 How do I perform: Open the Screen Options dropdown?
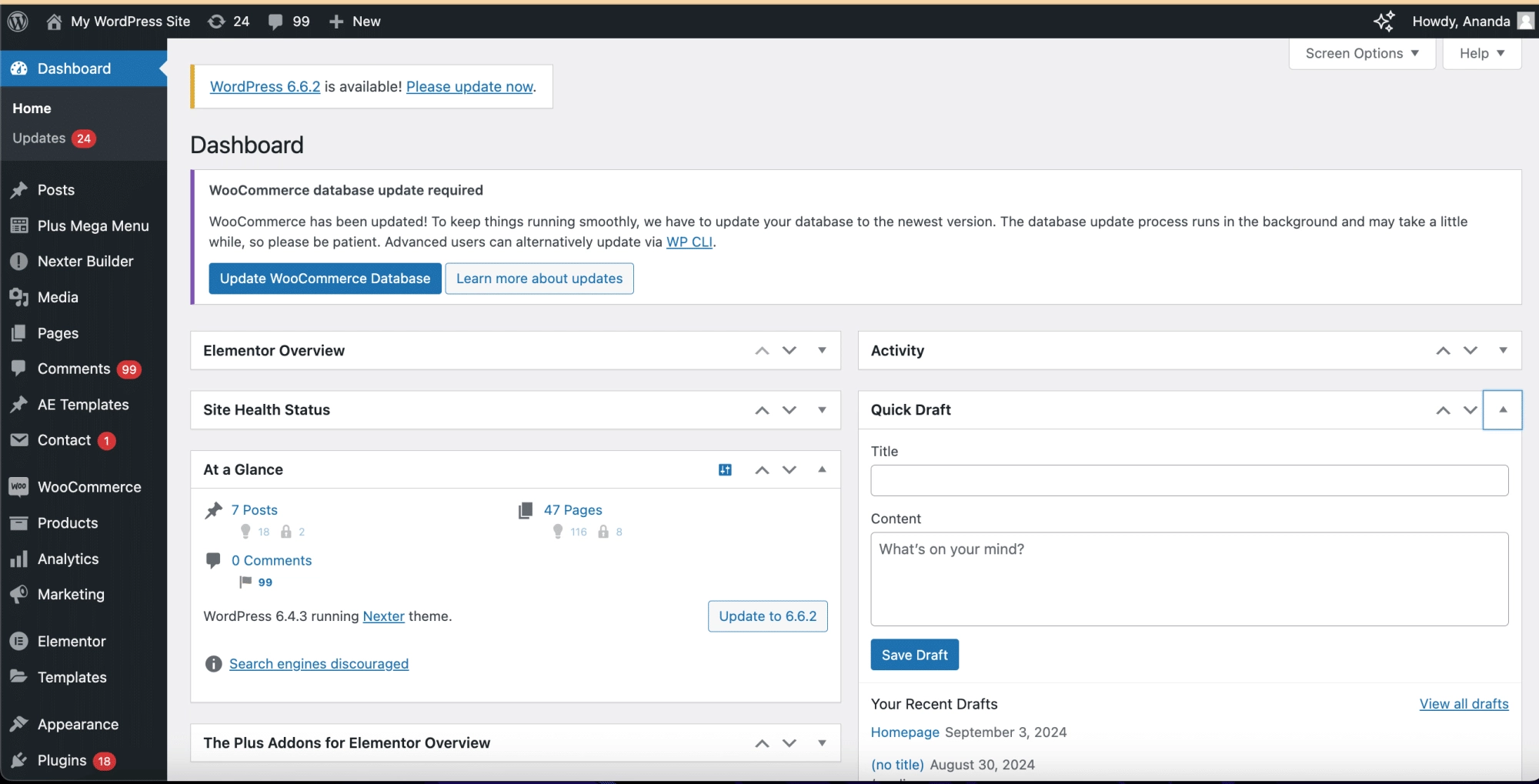(1360, 53)
